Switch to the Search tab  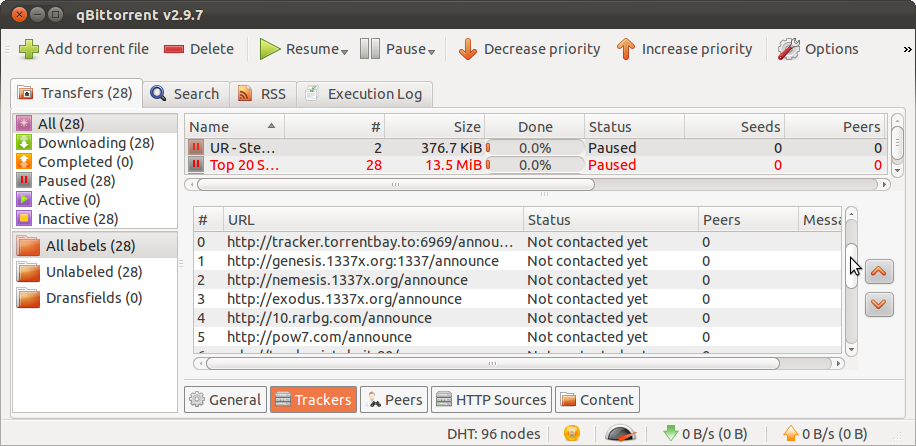(x=186, y=94)
